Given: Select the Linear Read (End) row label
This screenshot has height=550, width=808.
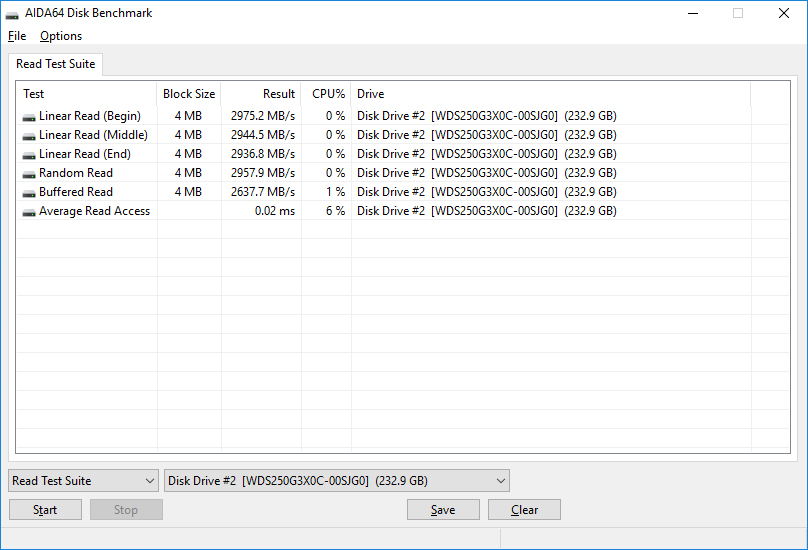Looking at the screenshot, I should click(85, 154).
